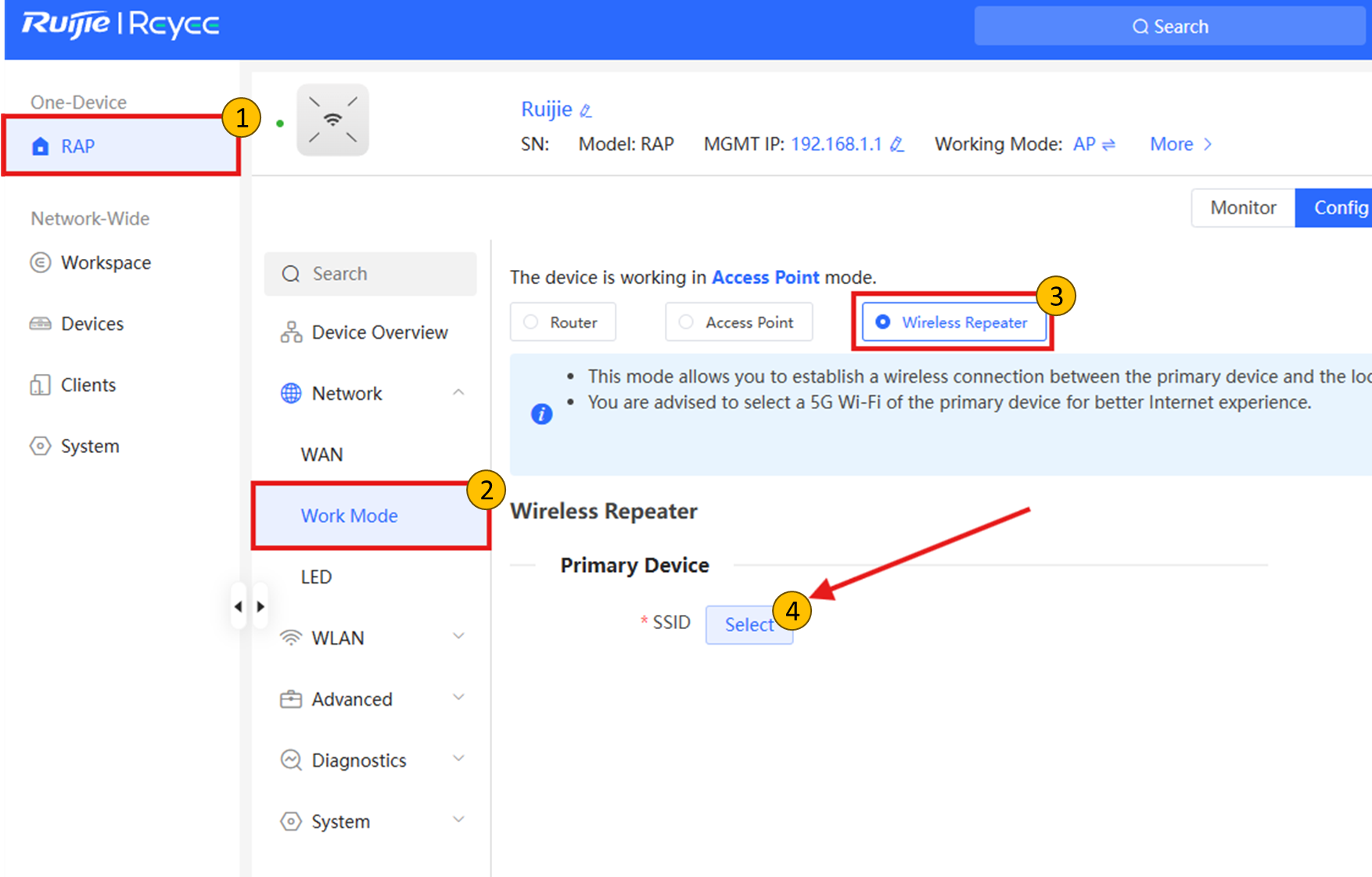
Task: Collapse the Network section chevron
Action: click(x=458, y=393)
